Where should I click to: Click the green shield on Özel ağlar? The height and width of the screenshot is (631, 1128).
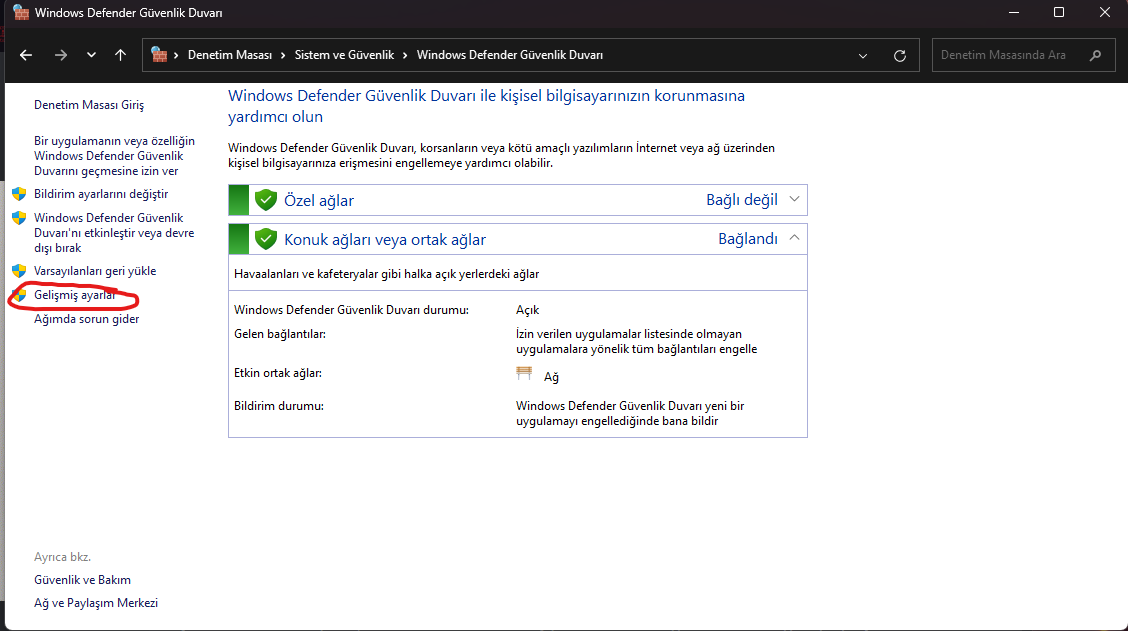[x=266, y=200]
